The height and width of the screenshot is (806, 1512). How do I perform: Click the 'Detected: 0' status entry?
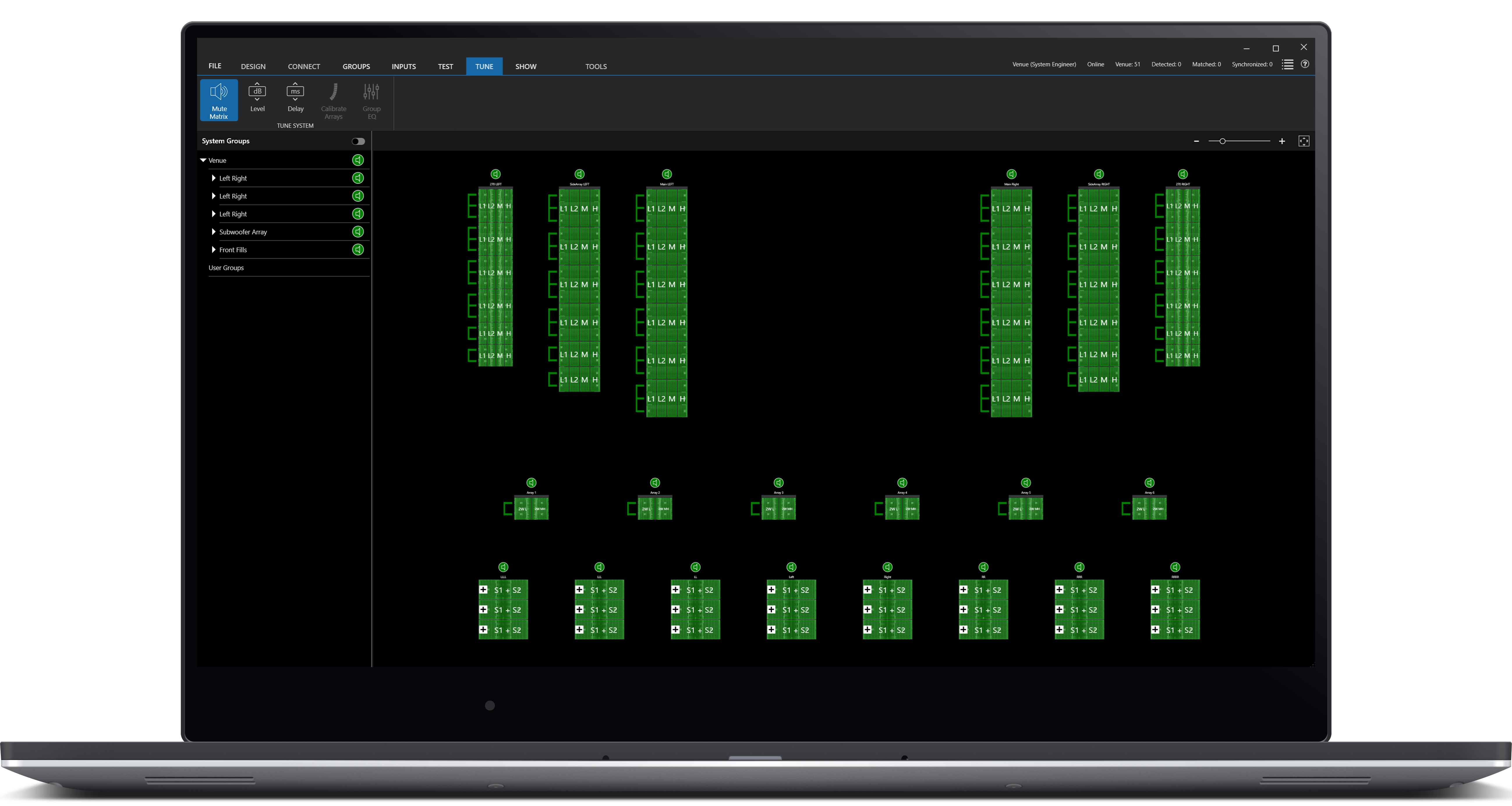coord(1166,65)
